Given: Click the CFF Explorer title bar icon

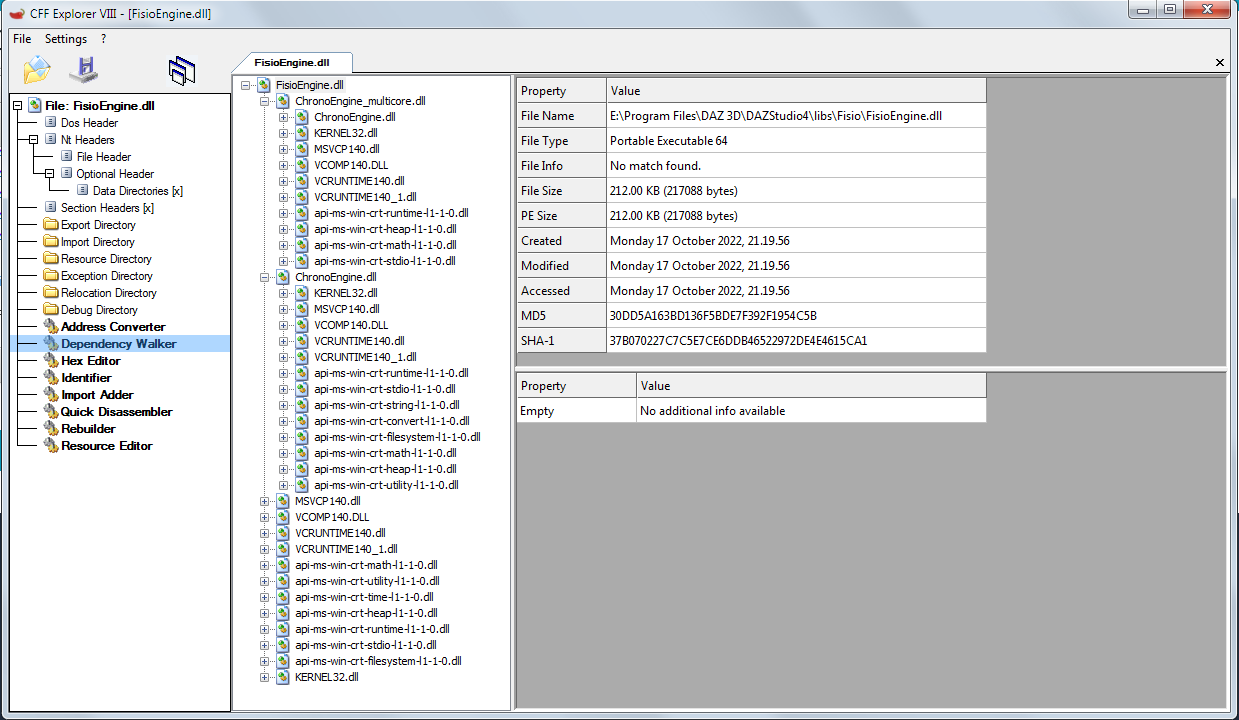Looking at the screenshot, I should point(16,15).
